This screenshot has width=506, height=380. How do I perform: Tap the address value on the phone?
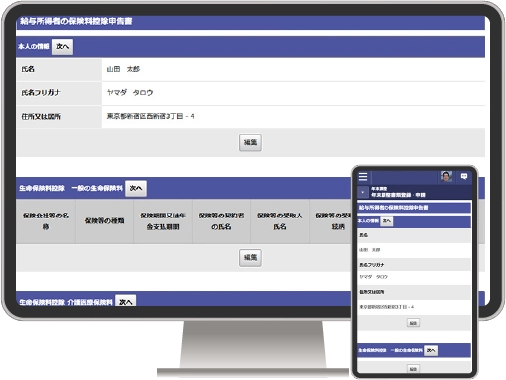click(386, 307)
